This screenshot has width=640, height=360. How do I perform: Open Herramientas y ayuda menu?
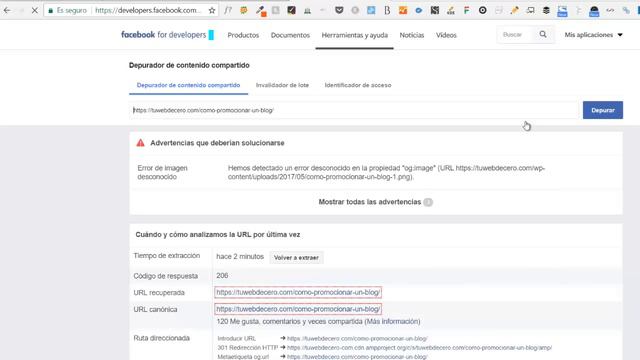point(355,35)
